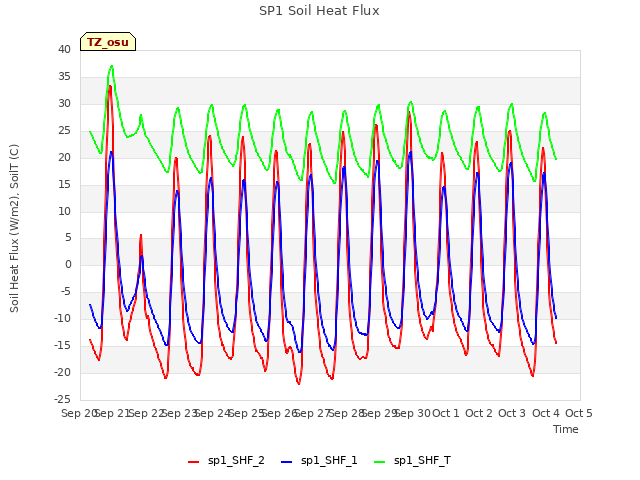Click the Oct 3 x-axis tick label

pyautogui.click(x=512, y=413)
